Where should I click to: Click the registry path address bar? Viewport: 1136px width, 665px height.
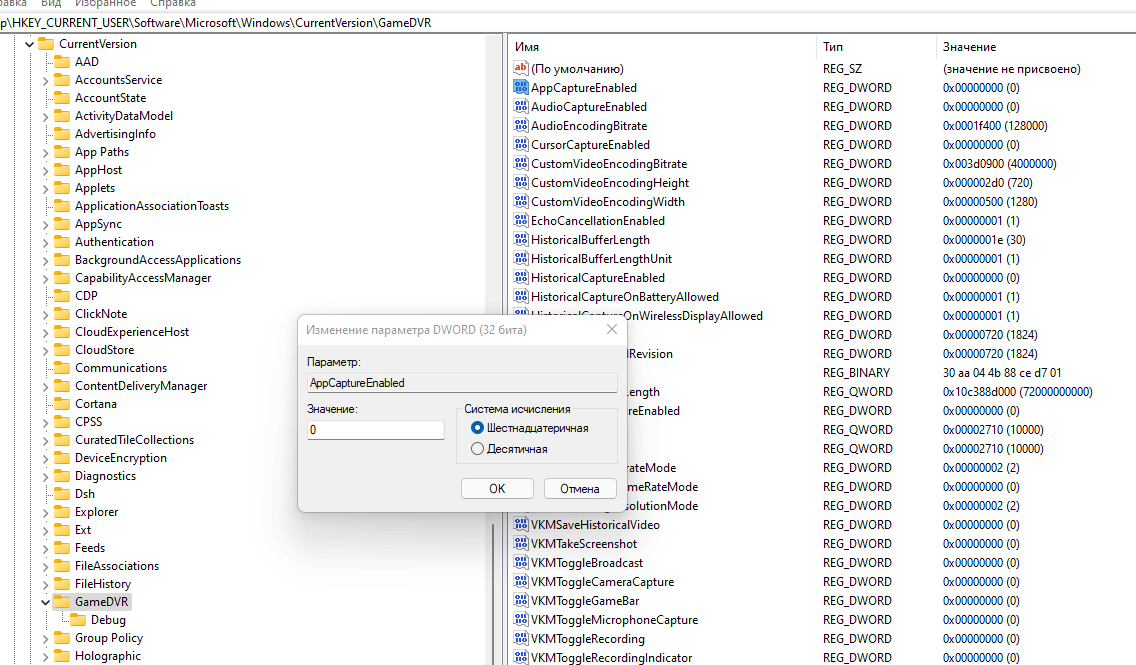coord(568,22)
